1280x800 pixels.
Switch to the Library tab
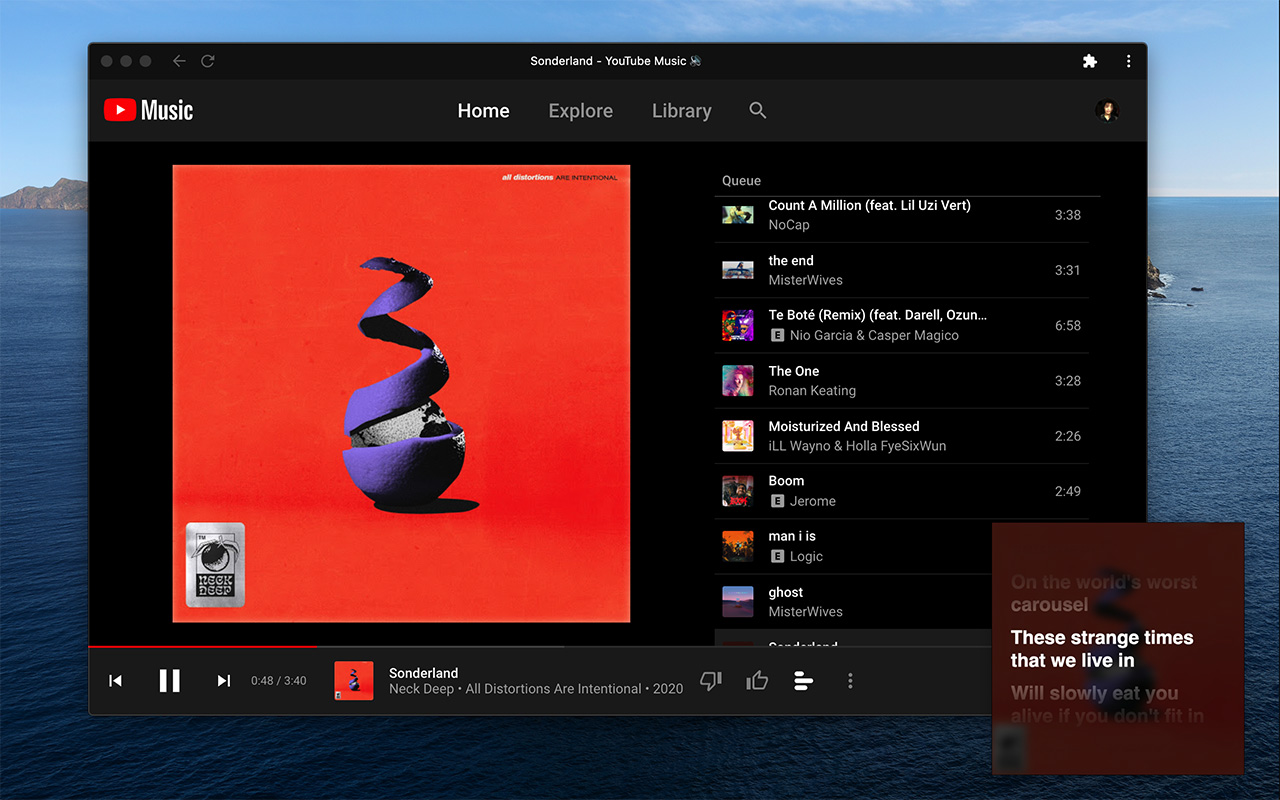(x=682, y=111)
